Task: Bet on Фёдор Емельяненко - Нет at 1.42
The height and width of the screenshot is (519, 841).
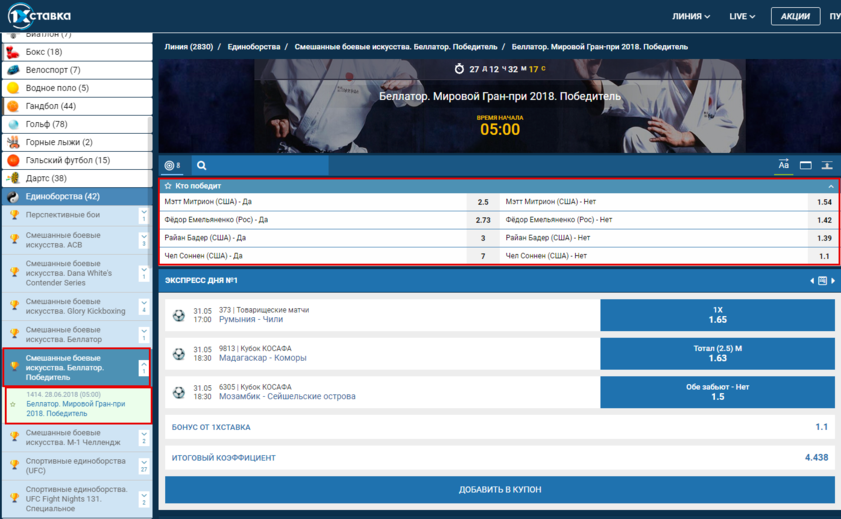Action: click(823, 220)
